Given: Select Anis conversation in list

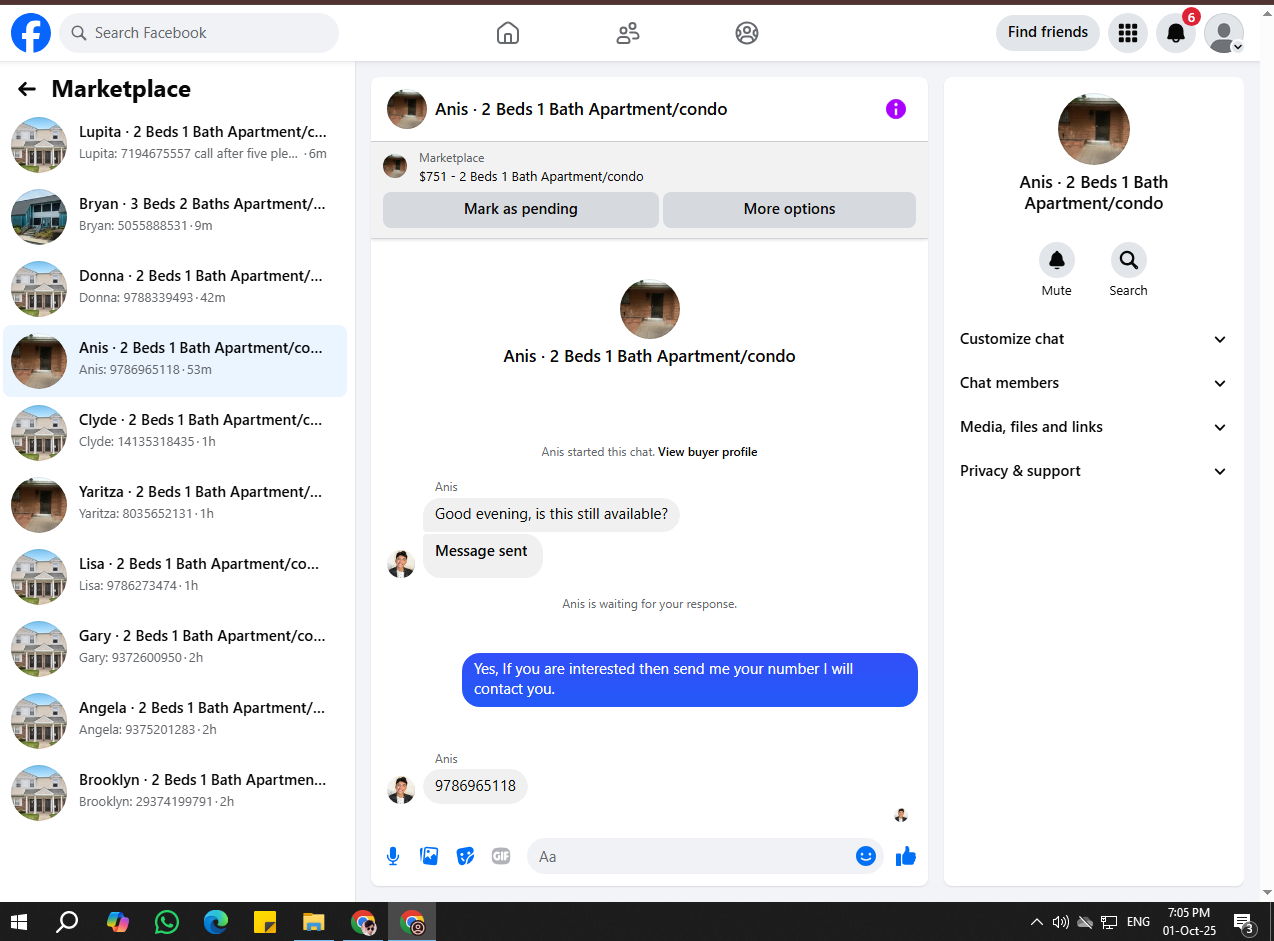Looking at the screenshot, I should coord(176,360).
